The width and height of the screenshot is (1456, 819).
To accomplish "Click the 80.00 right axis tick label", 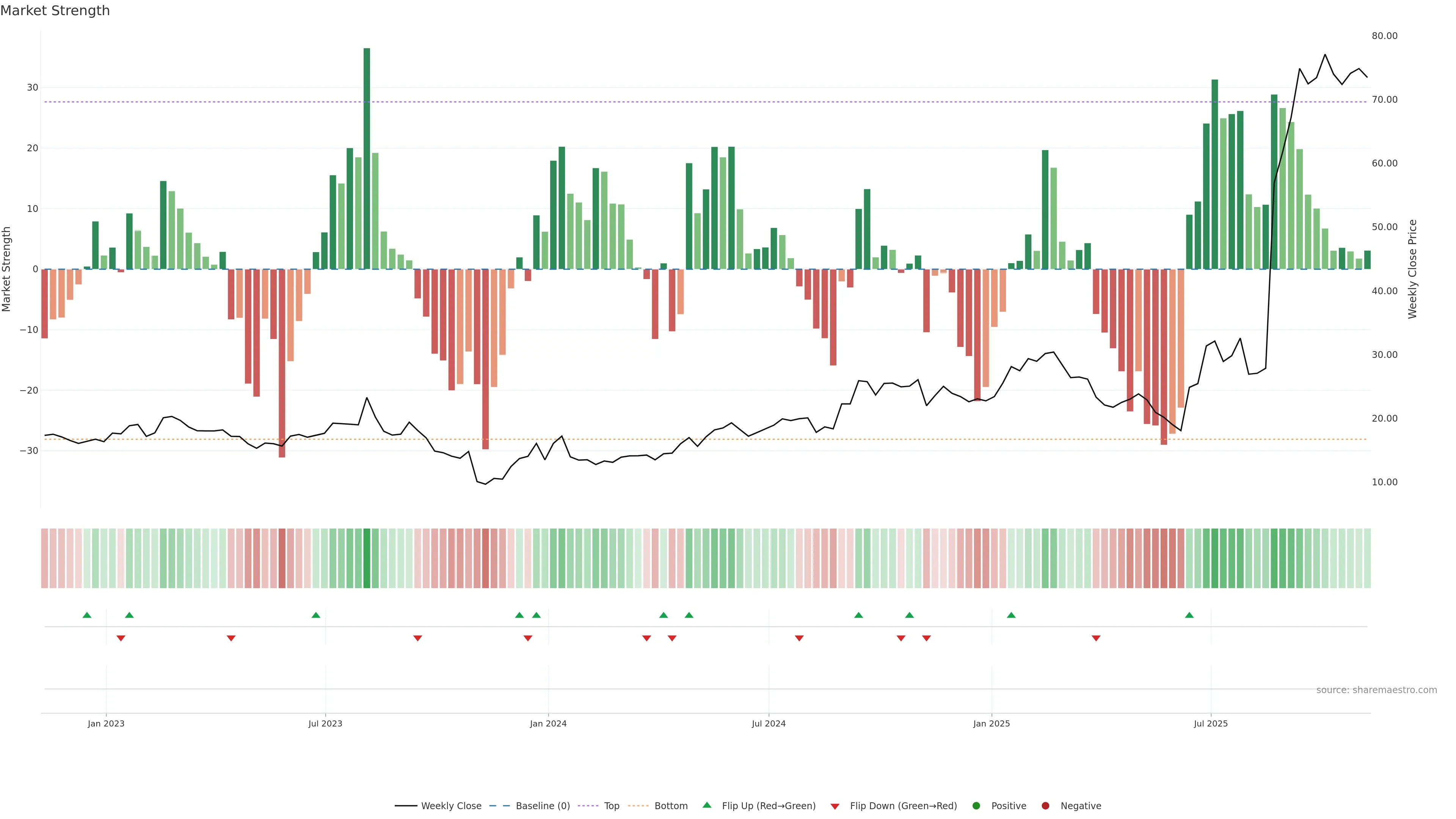I will pyautogui.click(x=1384, y=36).
